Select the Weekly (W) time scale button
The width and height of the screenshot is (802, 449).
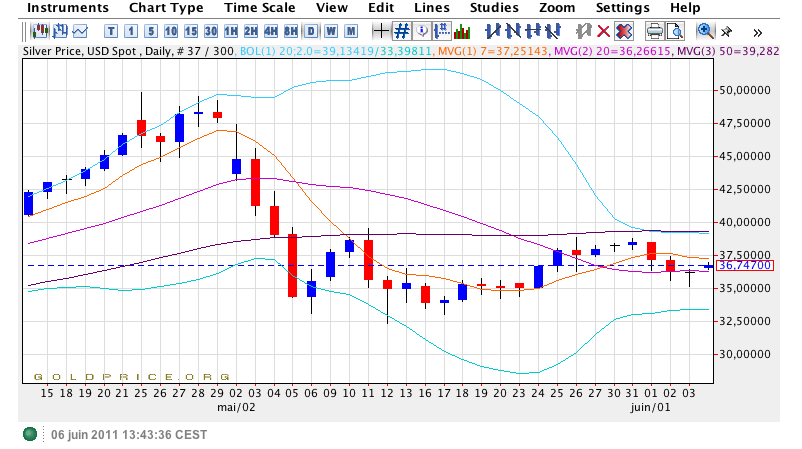331,30
